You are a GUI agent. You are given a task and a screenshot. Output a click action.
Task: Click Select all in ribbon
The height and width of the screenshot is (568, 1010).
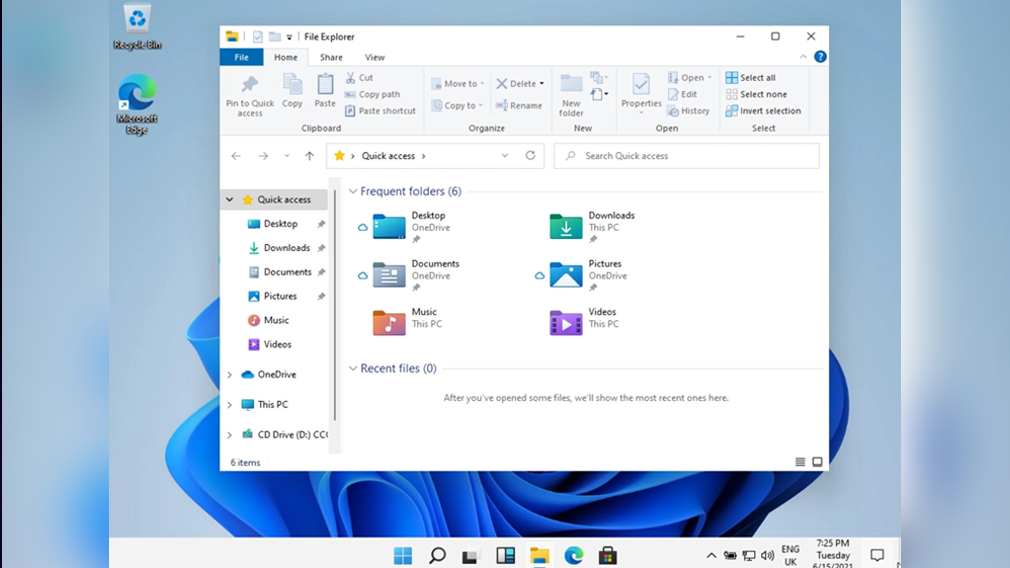[x=750, y=78]
